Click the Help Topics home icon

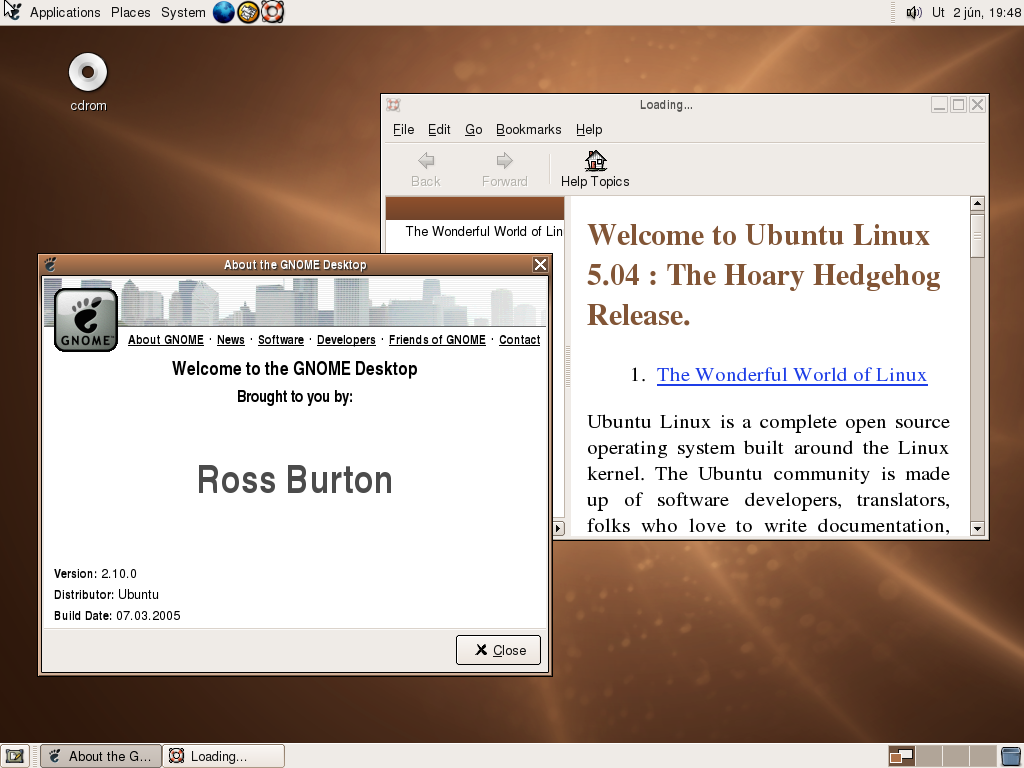pos(595,161)
